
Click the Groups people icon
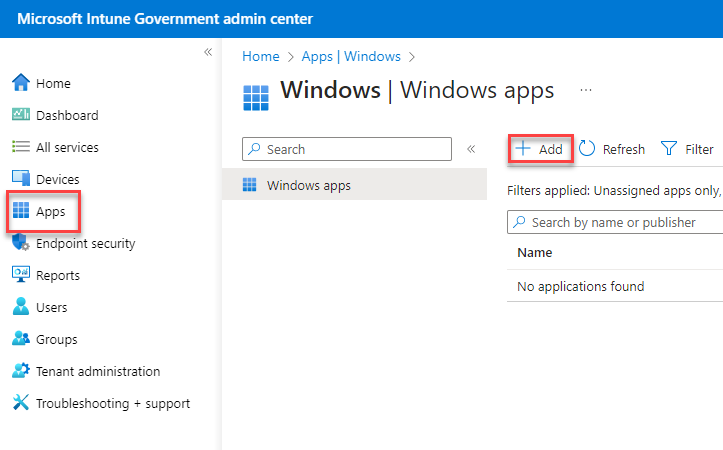pyautogui.click(x=21, y=338)
